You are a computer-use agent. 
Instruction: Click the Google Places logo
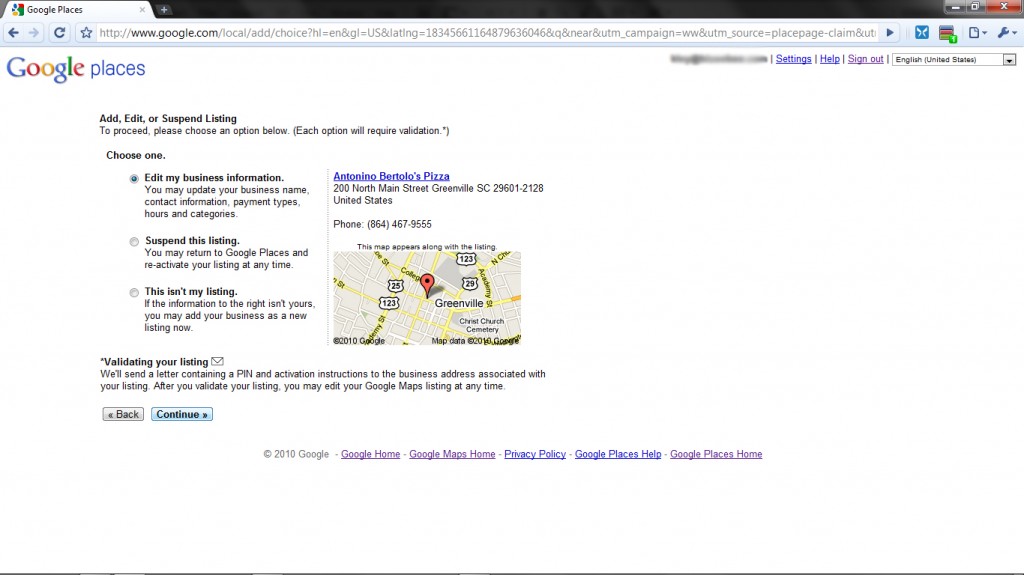point(76,69)
